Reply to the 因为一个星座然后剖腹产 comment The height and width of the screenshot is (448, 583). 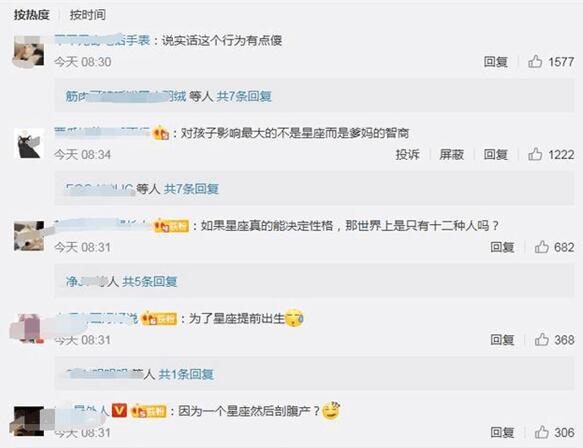point(502,432)
